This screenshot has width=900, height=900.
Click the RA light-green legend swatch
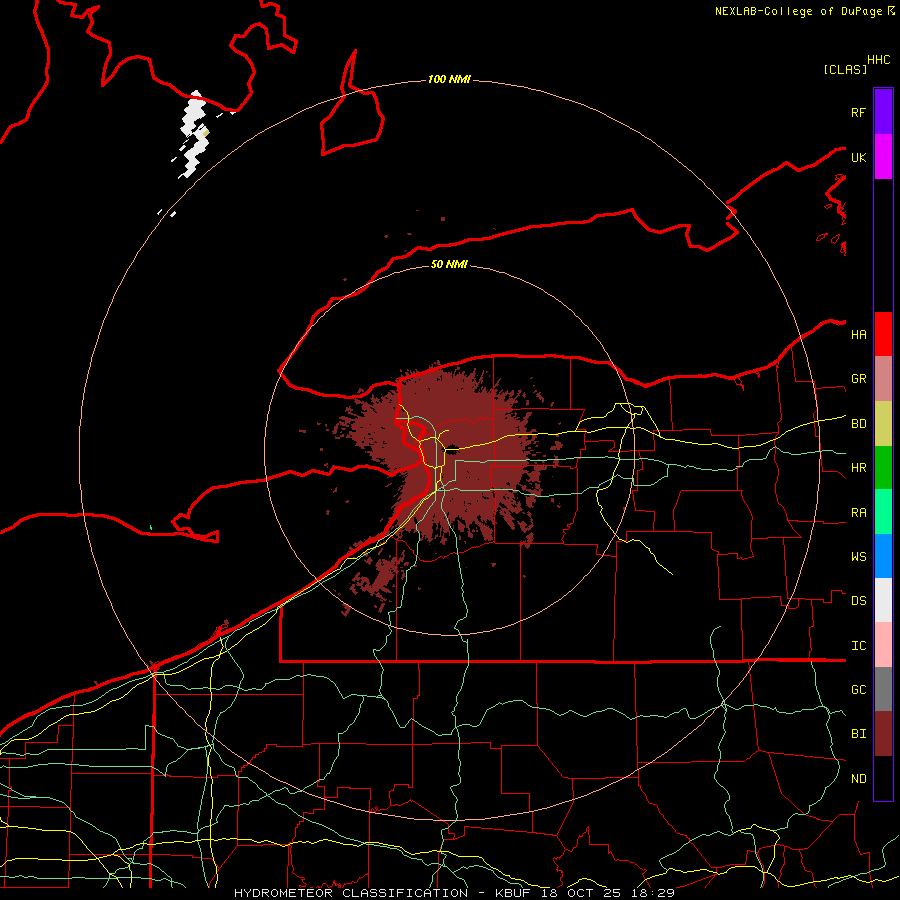point(883,512)
